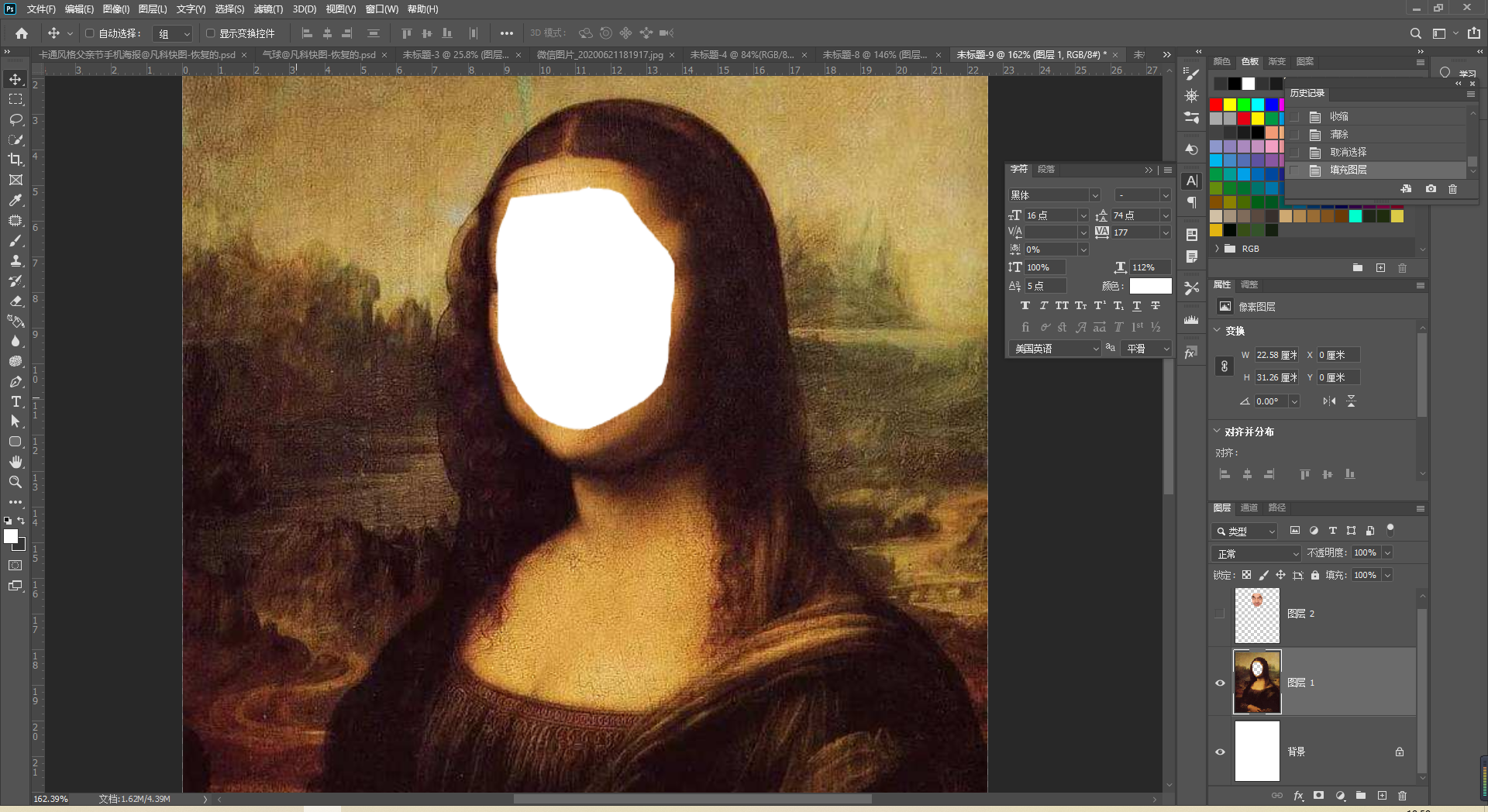This screenshot has height=812, width=1488.
Task: Hide the 图层 1 layer
Action: (1220, 683)
